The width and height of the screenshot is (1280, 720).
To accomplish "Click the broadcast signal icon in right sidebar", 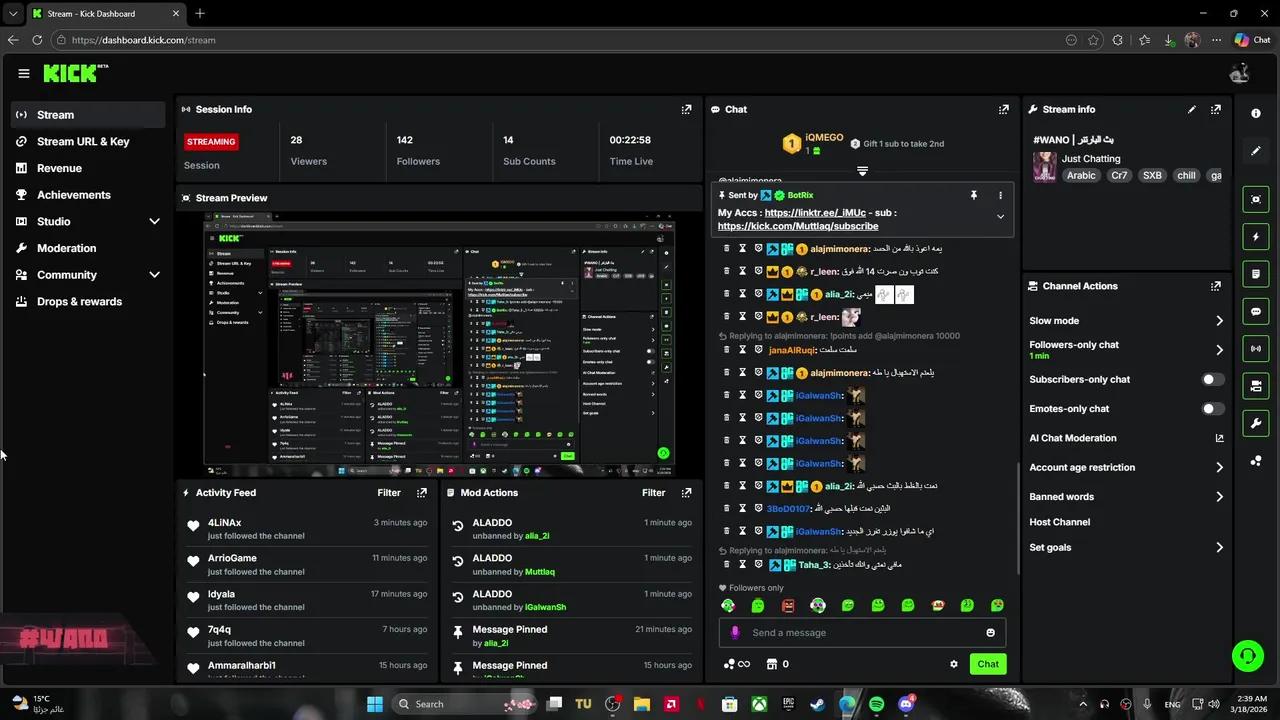I will (x=1256, y=348).
